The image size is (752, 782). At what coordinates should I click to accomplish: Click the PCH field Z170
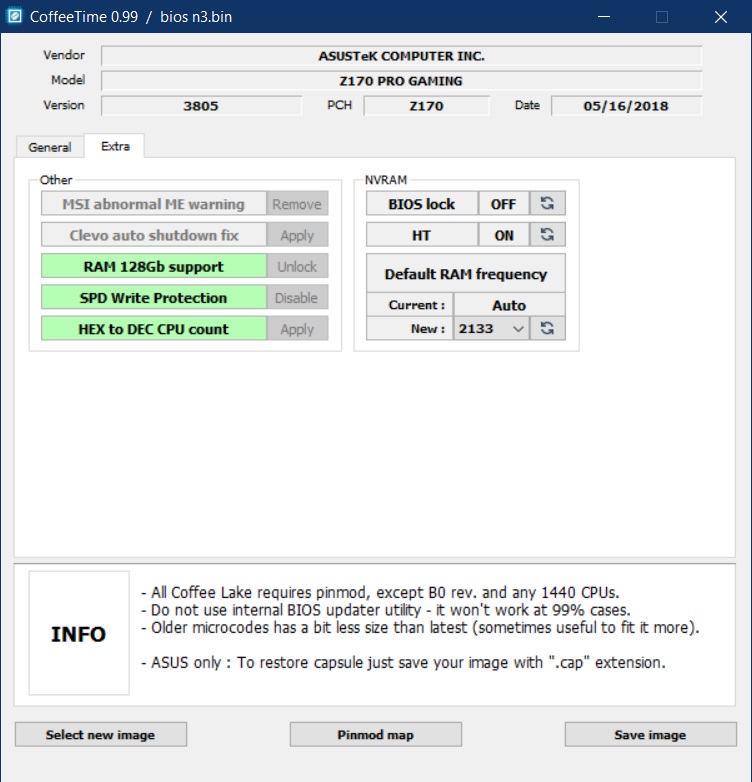pyautogui.click(x=426, y=105)
